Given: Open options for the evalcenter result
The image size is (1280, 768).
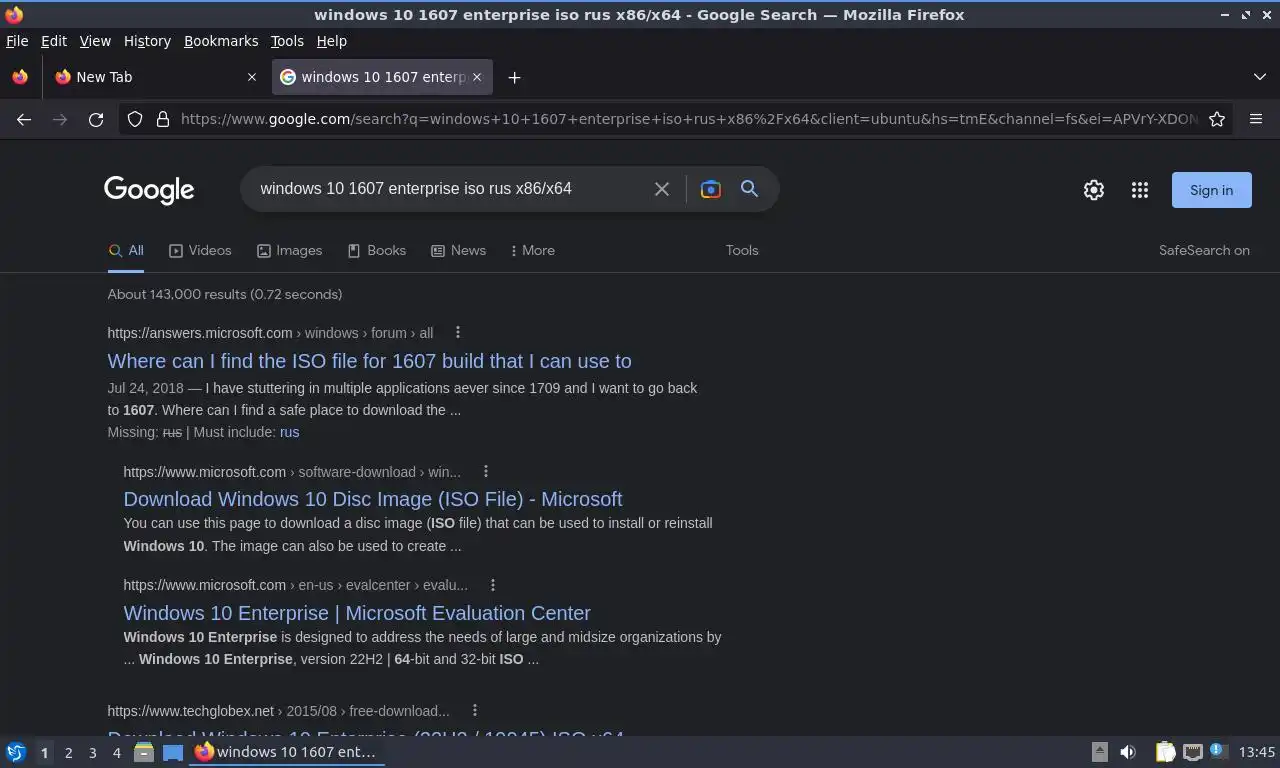Looking at the screenshot, I should click(492, 585).
